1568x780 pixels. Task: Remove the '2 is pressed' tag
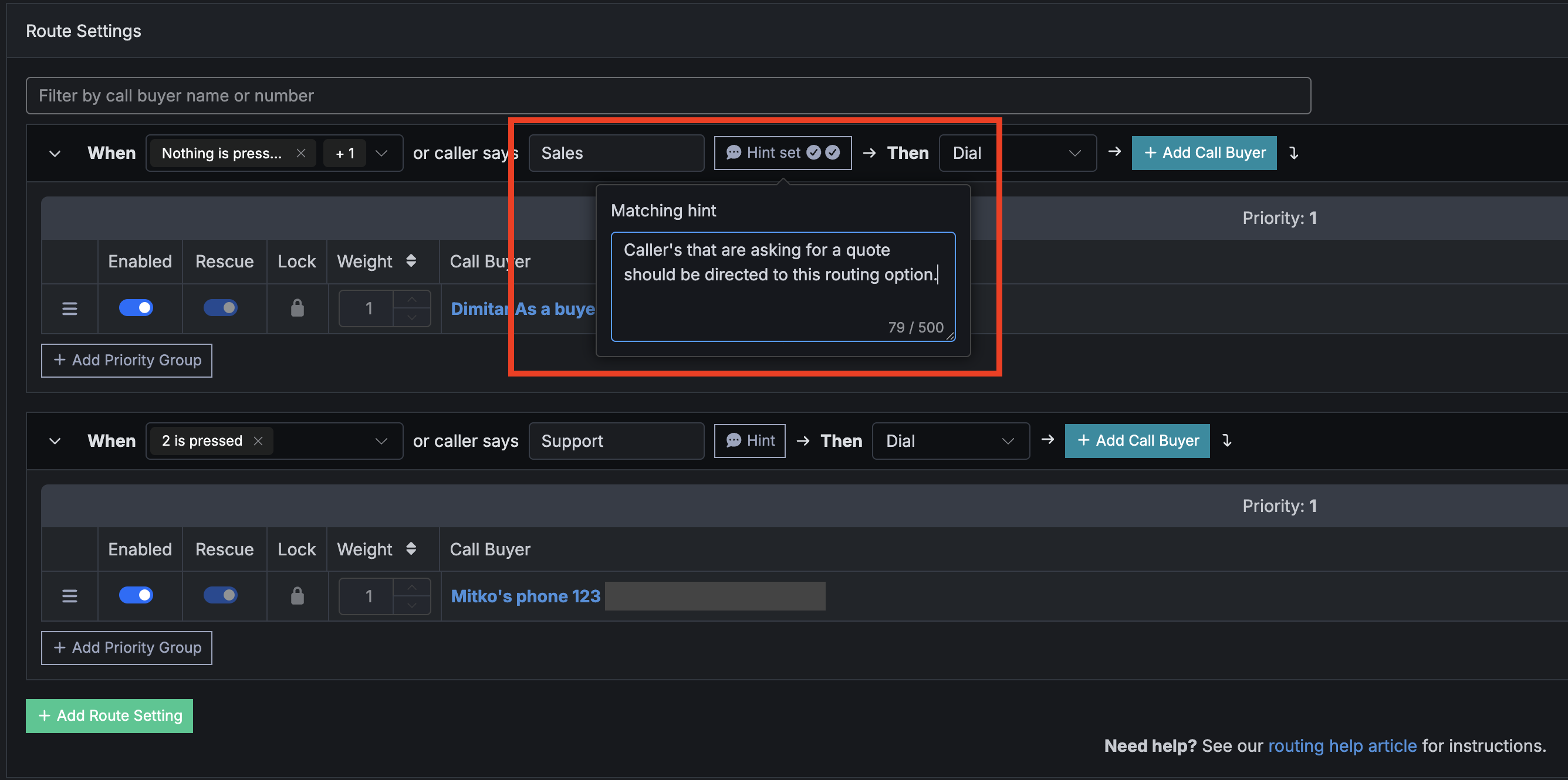258,441
